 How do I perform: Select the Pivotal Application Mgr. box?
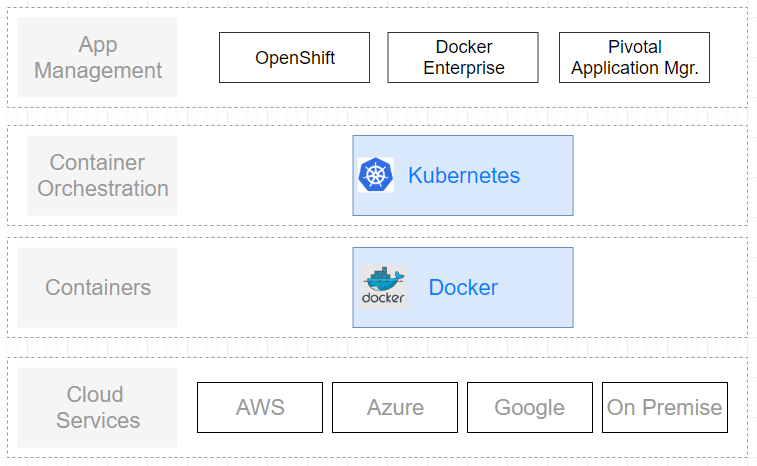634,57
